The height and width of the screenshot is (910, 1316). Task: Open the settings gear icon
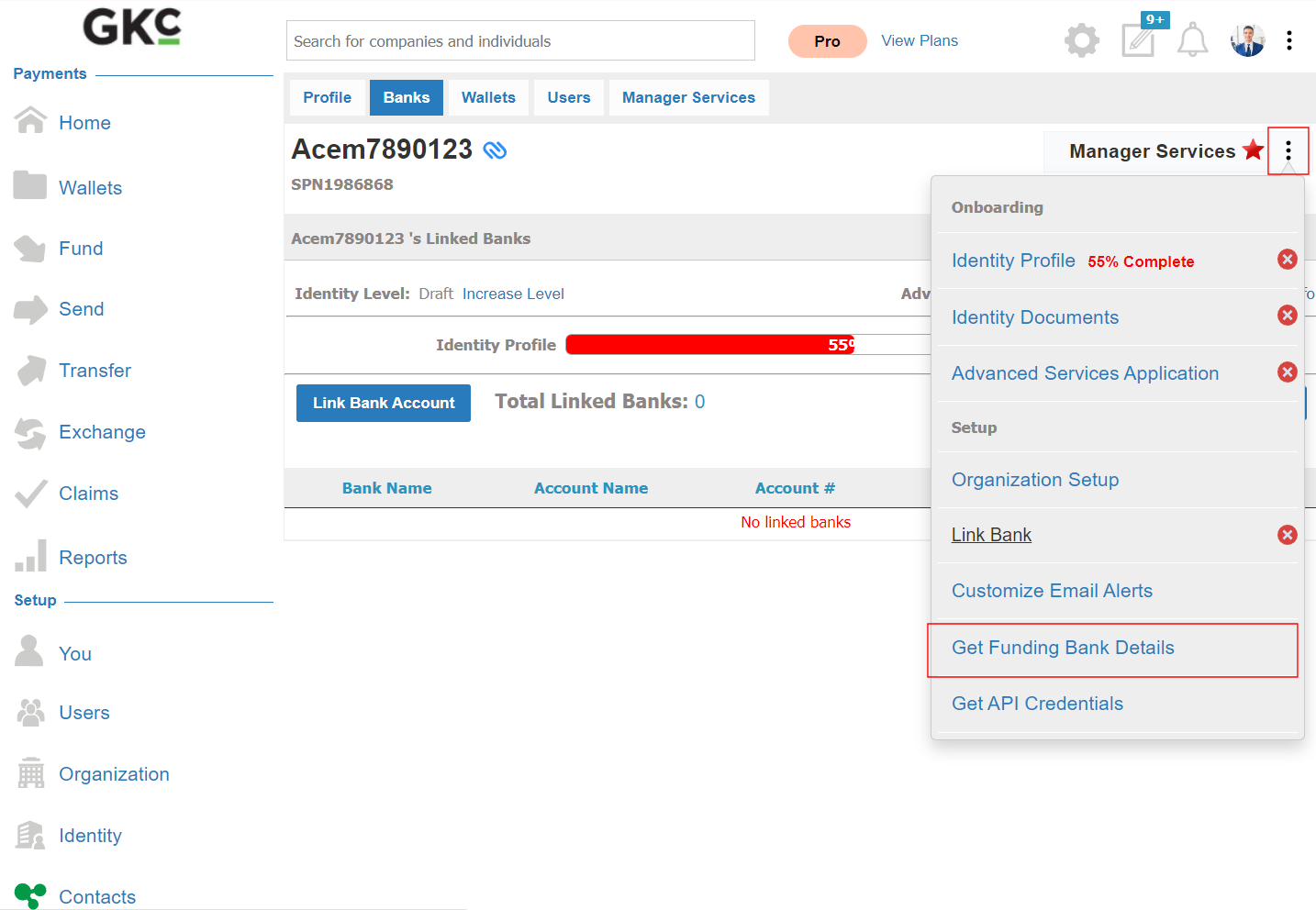coord(1082,40)
